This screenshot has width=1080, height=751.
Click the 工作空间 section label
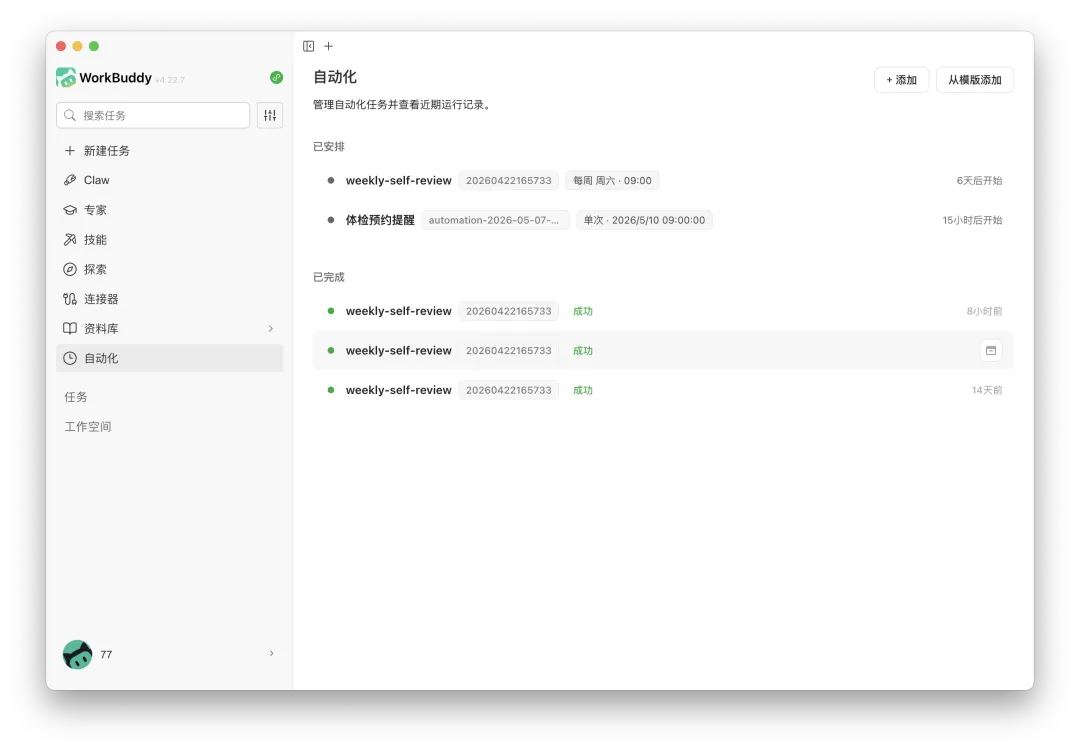87,426
